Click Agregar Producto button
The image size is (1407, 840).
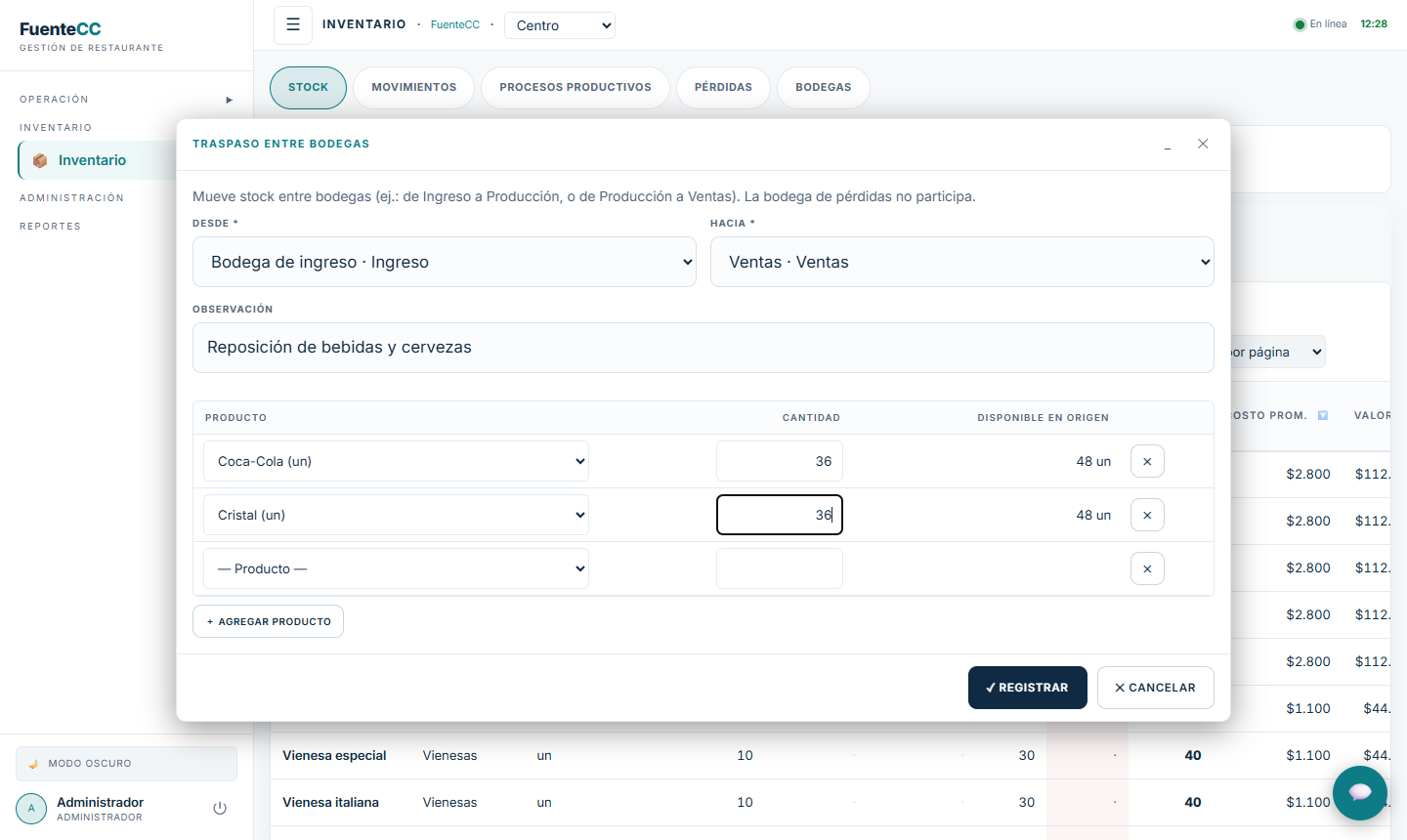(268, 621)
